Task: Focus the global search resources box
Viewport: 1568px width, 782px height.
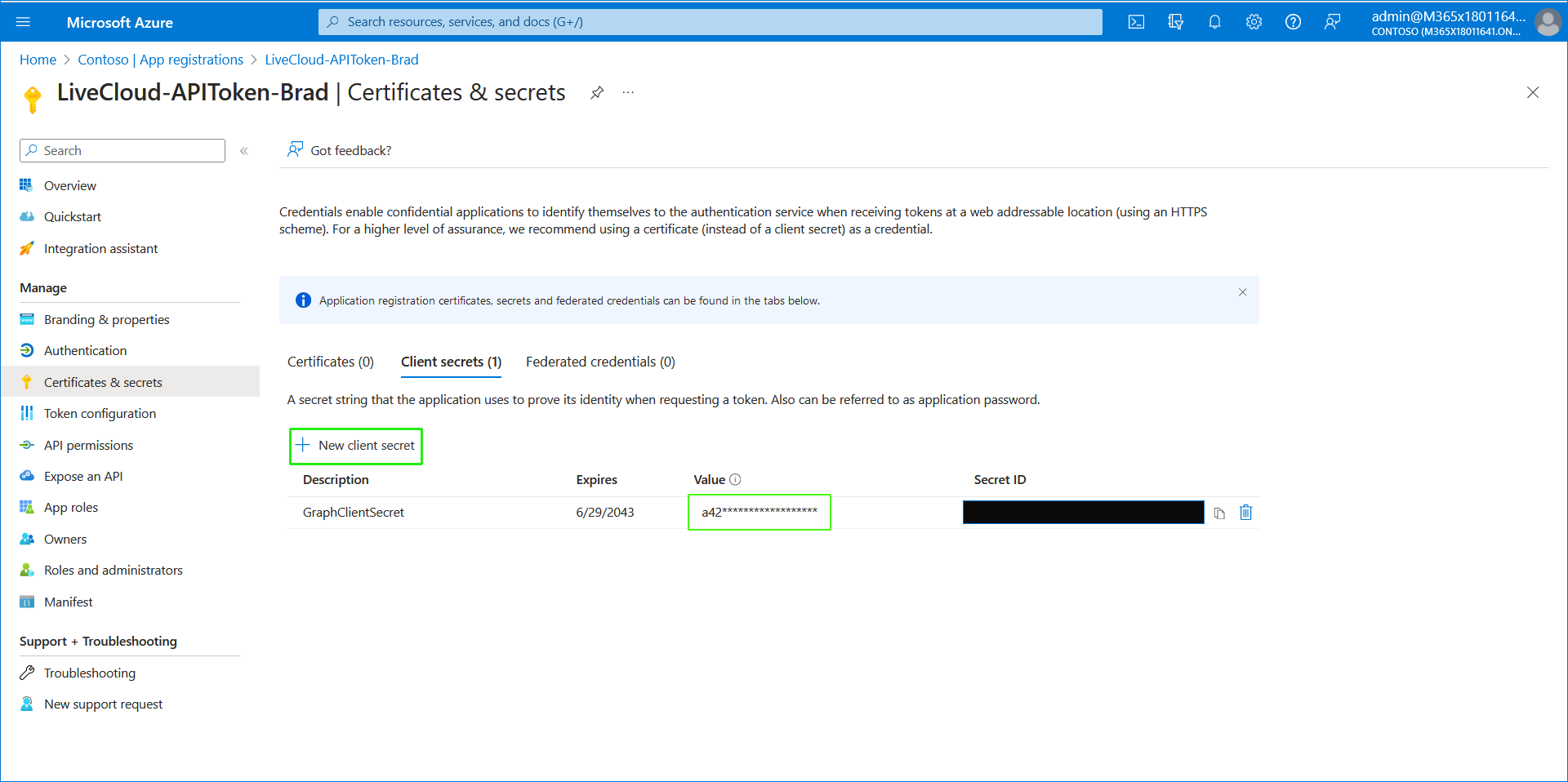Action: coord(710,22)
